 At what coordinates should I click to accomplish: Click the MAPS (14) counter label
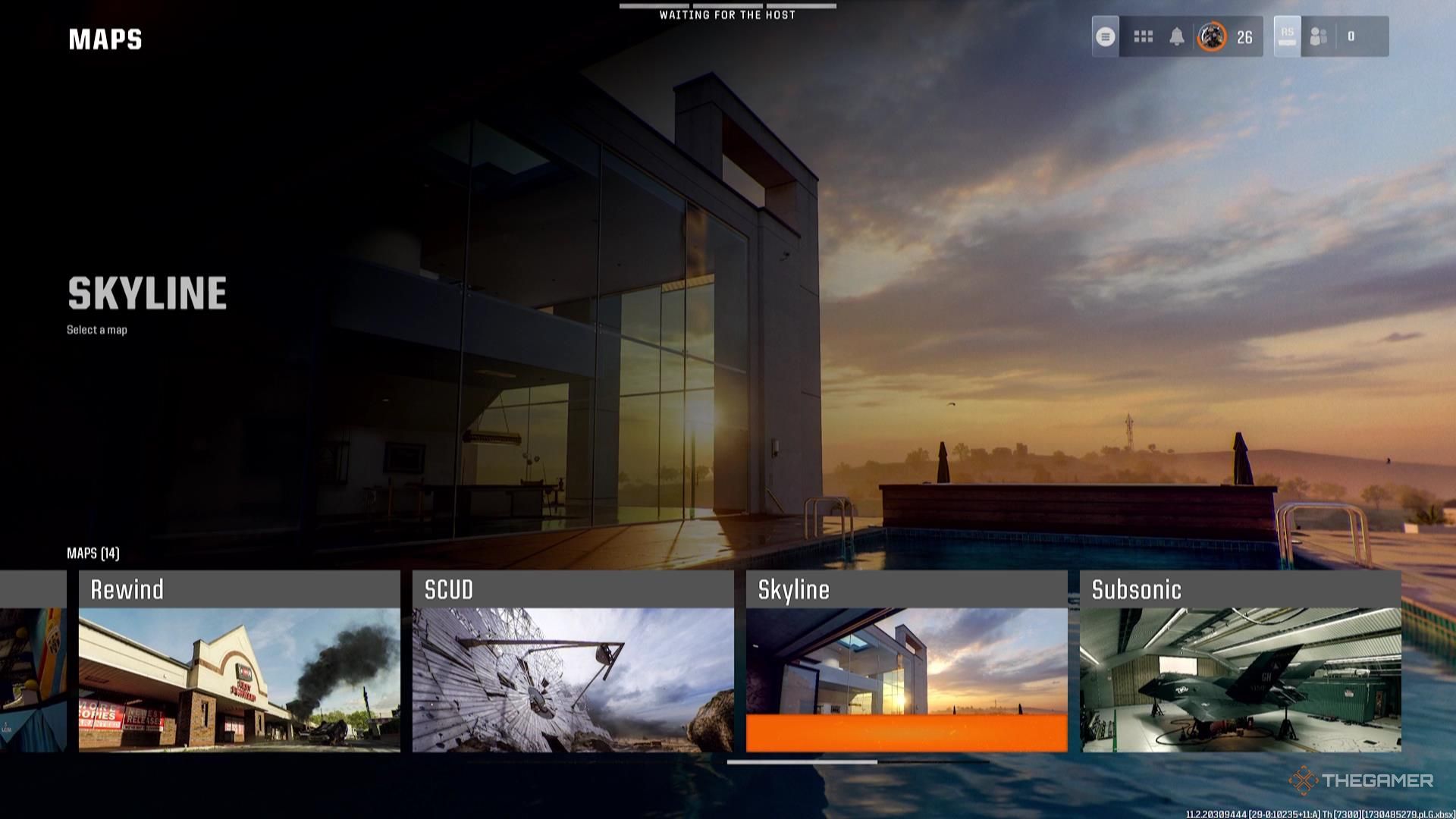[x=93, y=553]
